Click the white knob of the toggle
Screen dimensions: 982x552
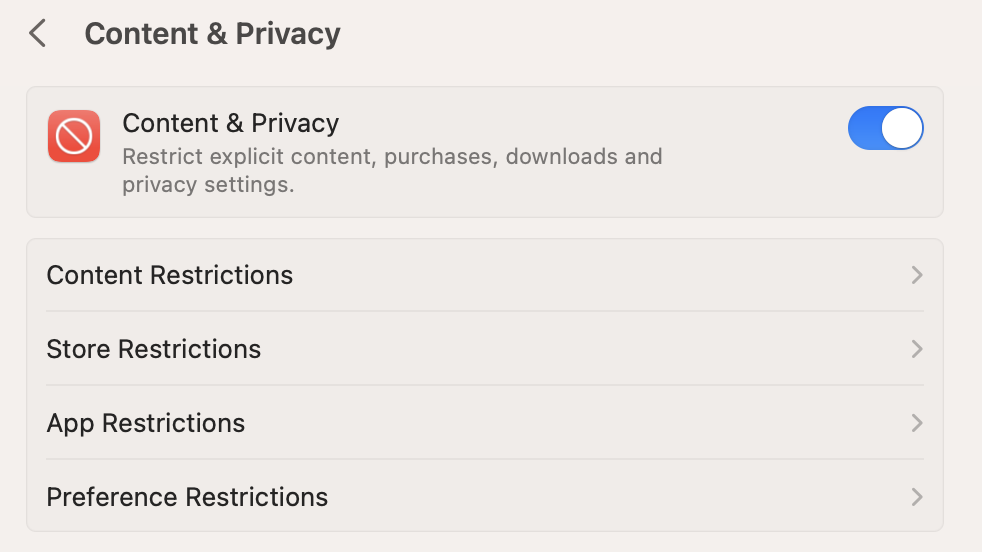point(902,128)
